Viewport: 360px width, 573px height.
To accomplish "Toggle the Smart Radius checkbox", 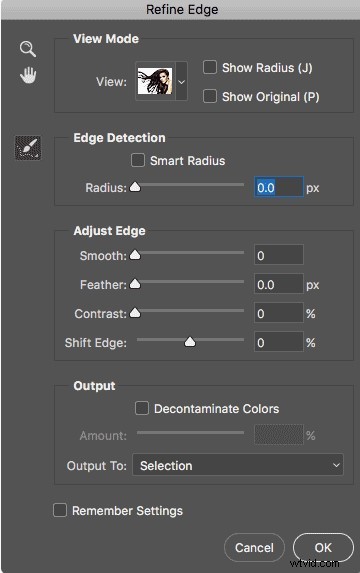I will tap(138, 160).
